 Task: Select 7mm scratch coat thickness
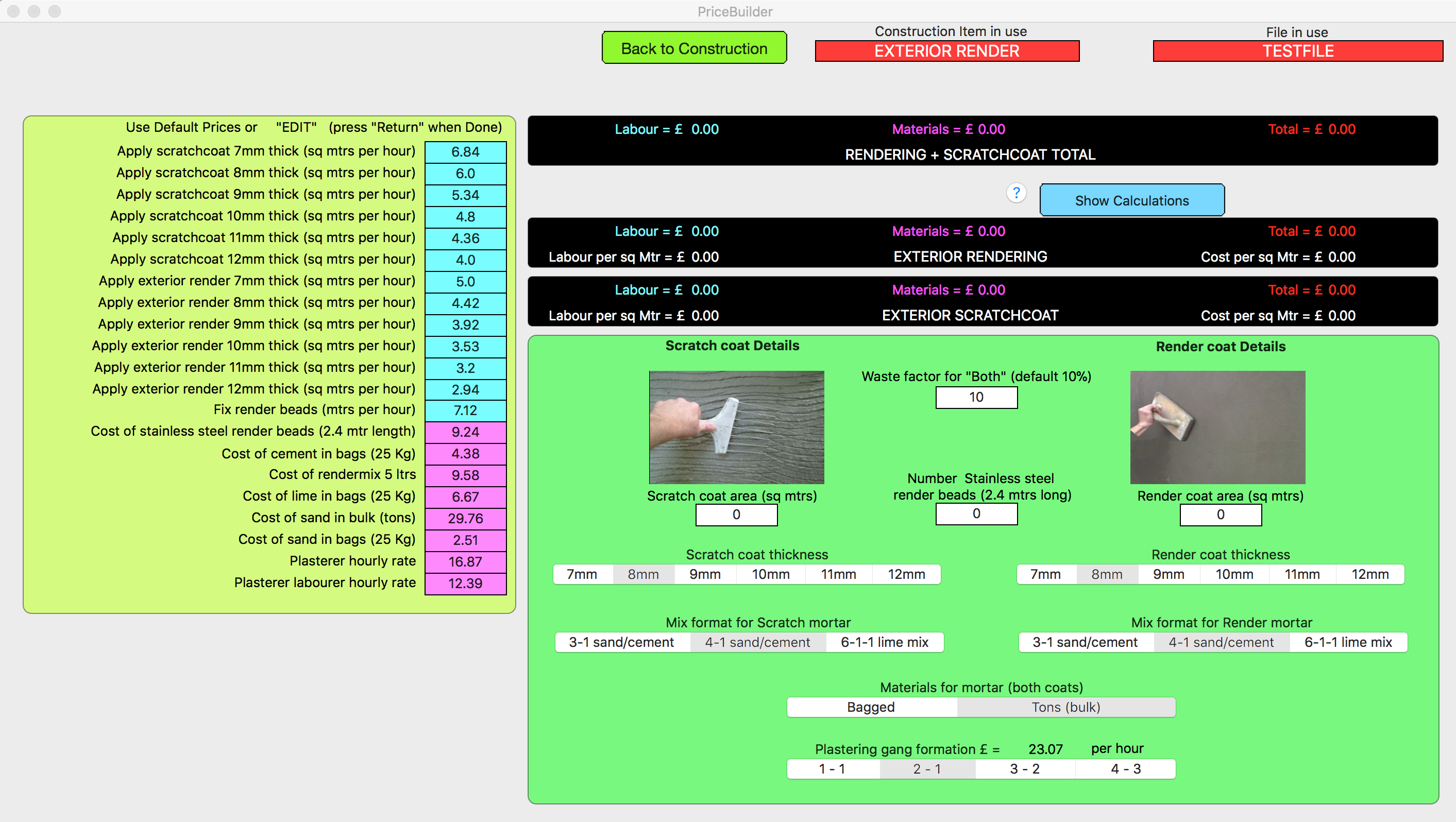583,574
